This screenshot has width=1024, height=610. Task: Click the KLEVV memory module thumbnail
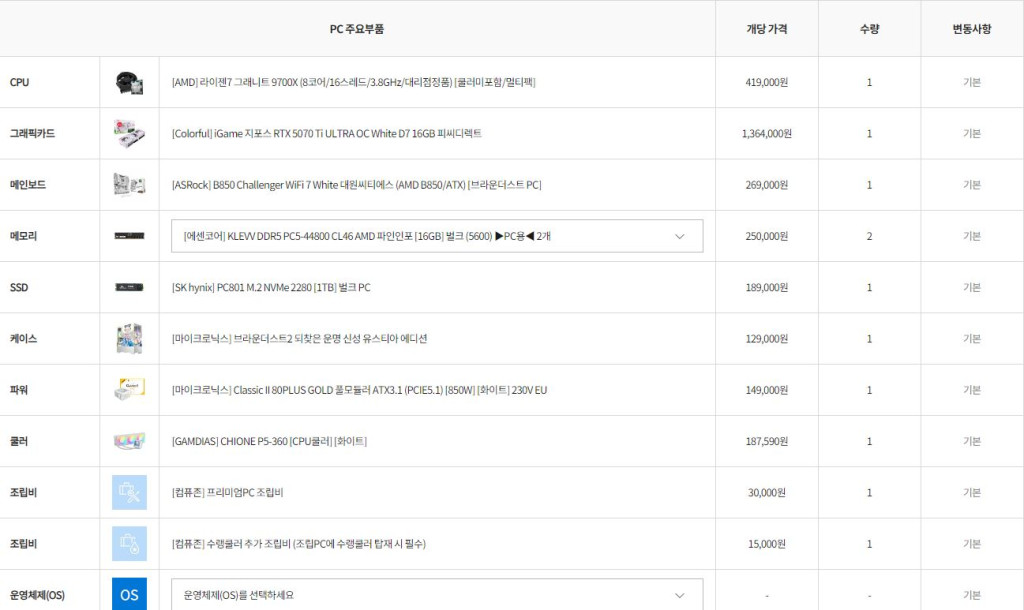129,236
